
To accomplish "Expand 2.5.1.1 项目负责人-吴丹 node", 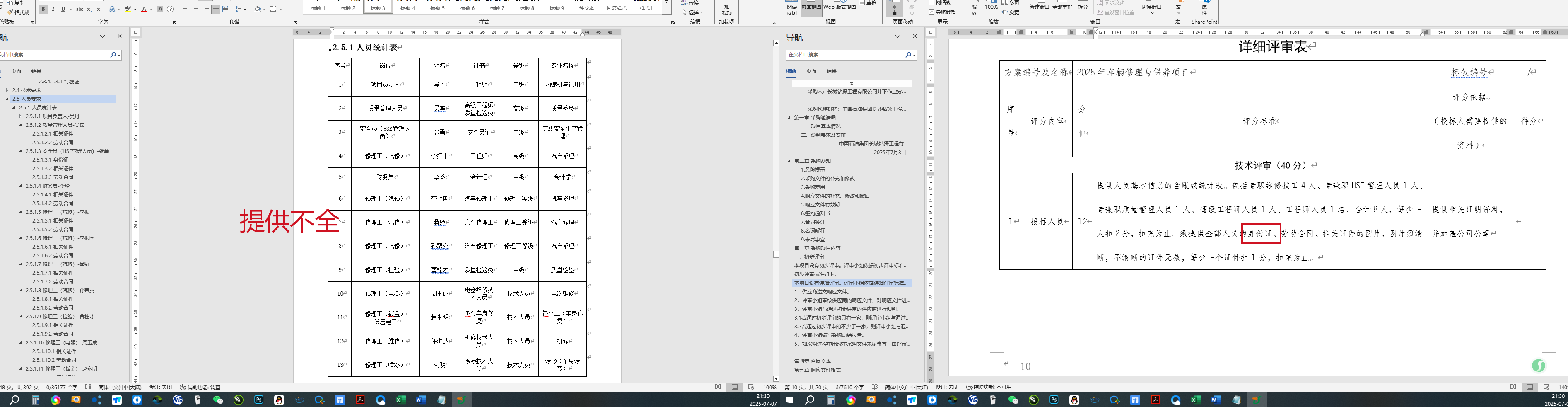I will click(20, 116).
